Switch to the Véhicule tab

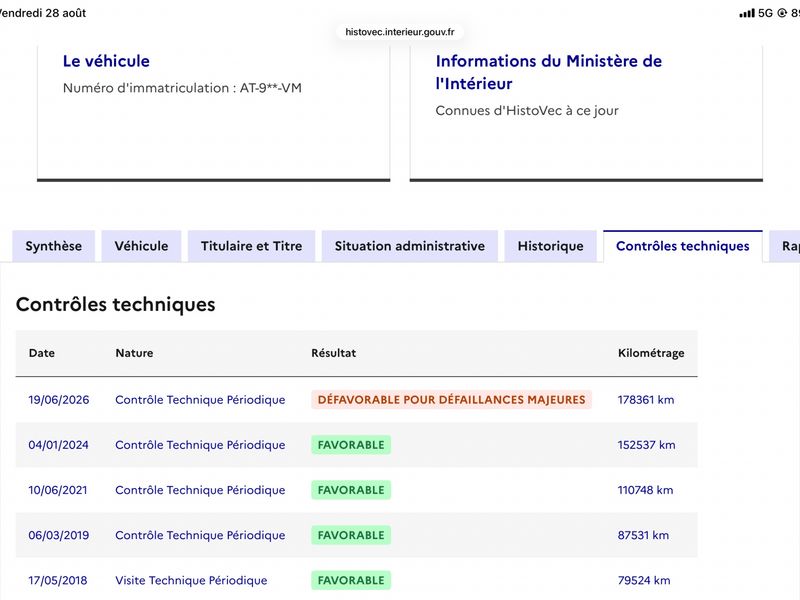click(x=141, y=246)
